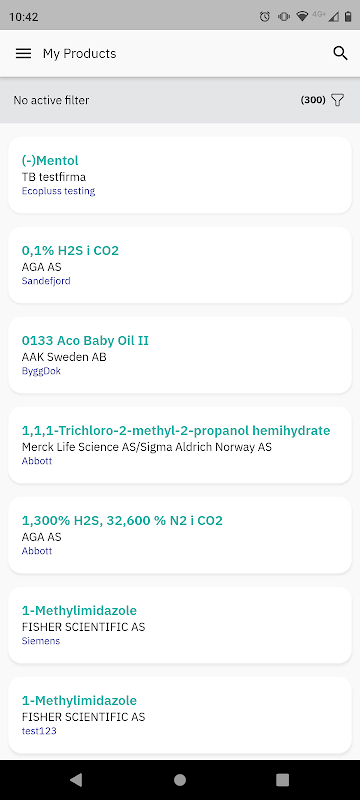Open the filter funnel icon
Viewport: 360px width, 800px height.
(338, 100)
